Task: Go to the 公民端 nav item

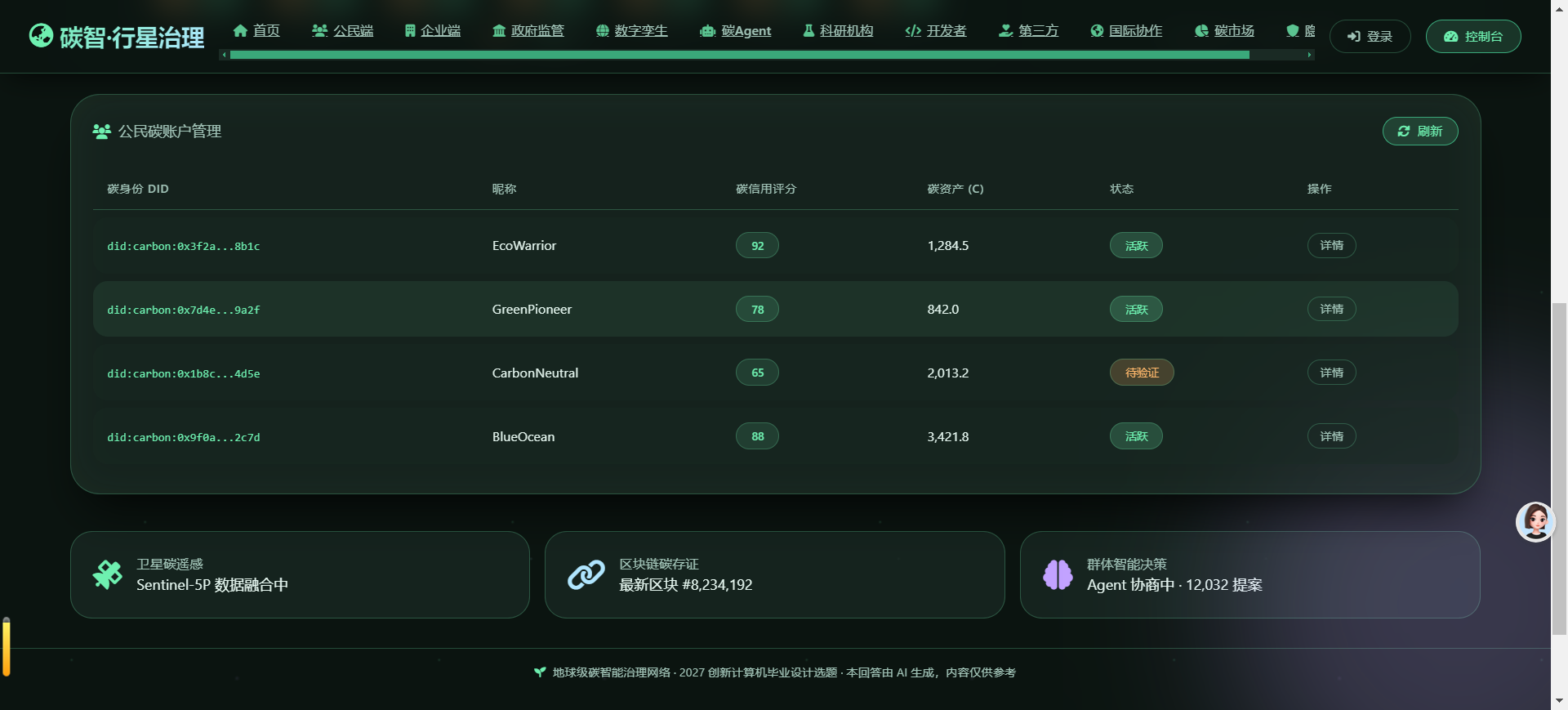Action: point(343,30)
